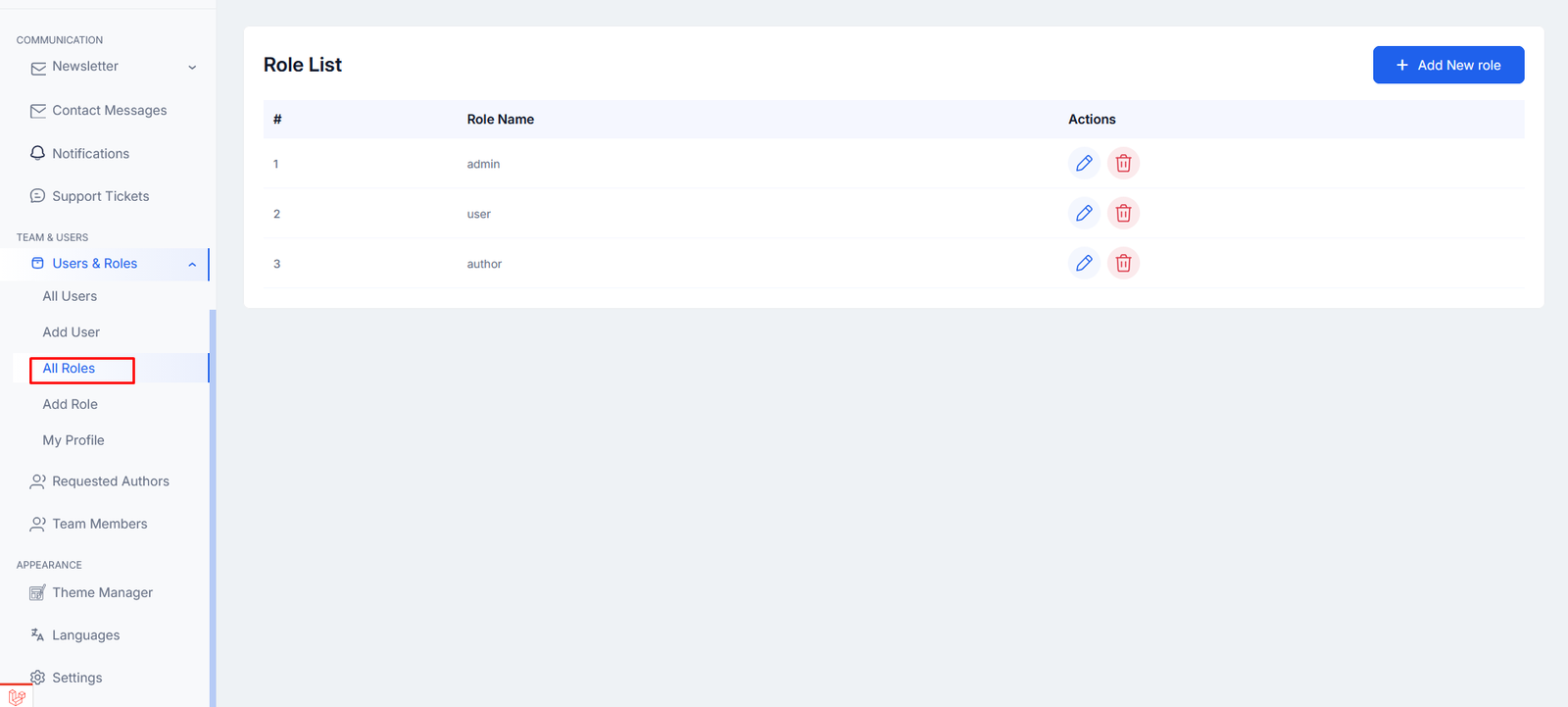Screen dimensions: 1568x707
Task: Click the Newsletter envelope icon
Action: click(38, 68)
